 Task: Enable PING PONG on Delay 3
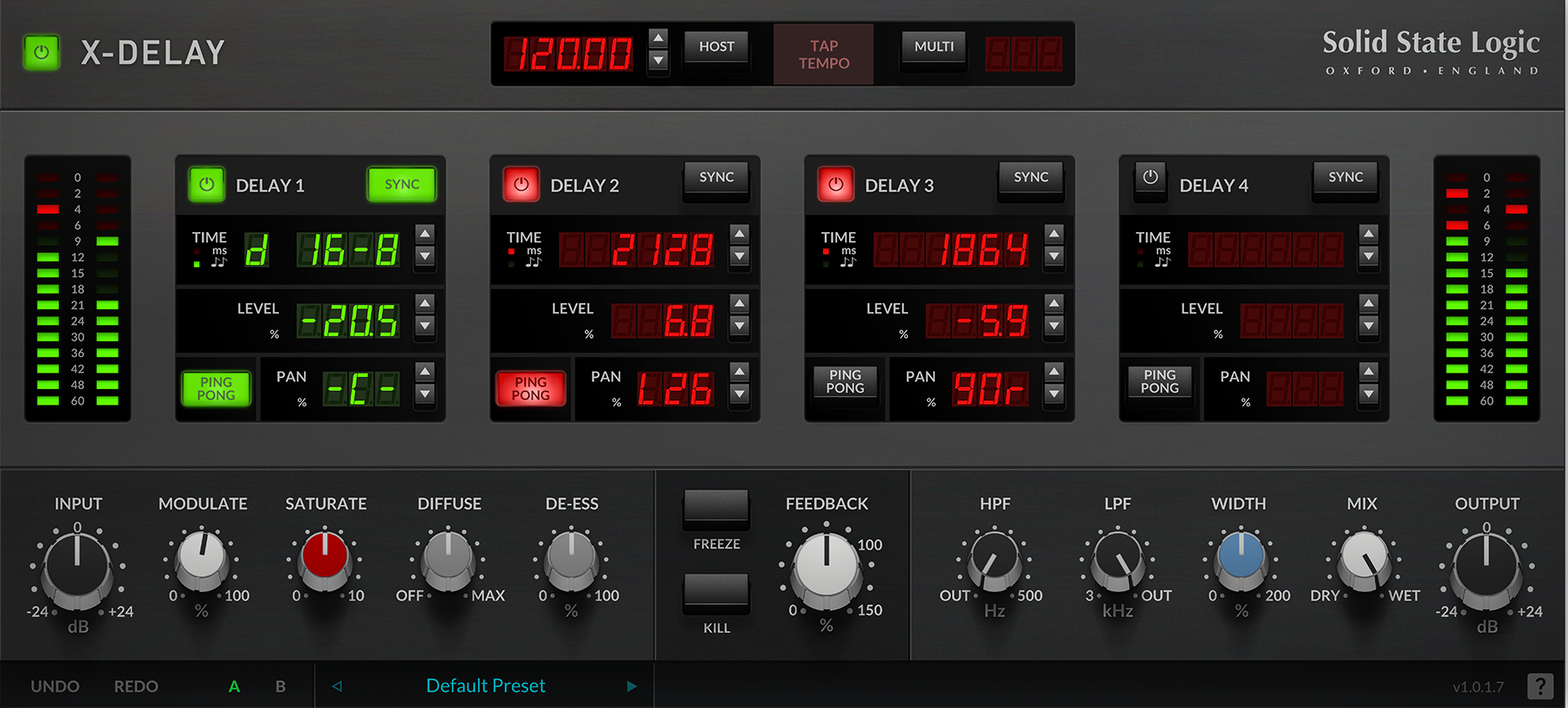point(845,382)
